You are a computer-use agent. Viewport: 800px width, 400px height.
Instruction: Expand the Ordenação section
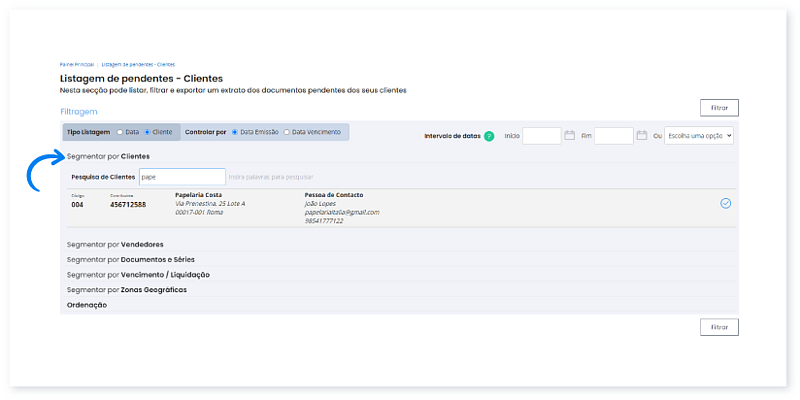click(x=87, y=305)
